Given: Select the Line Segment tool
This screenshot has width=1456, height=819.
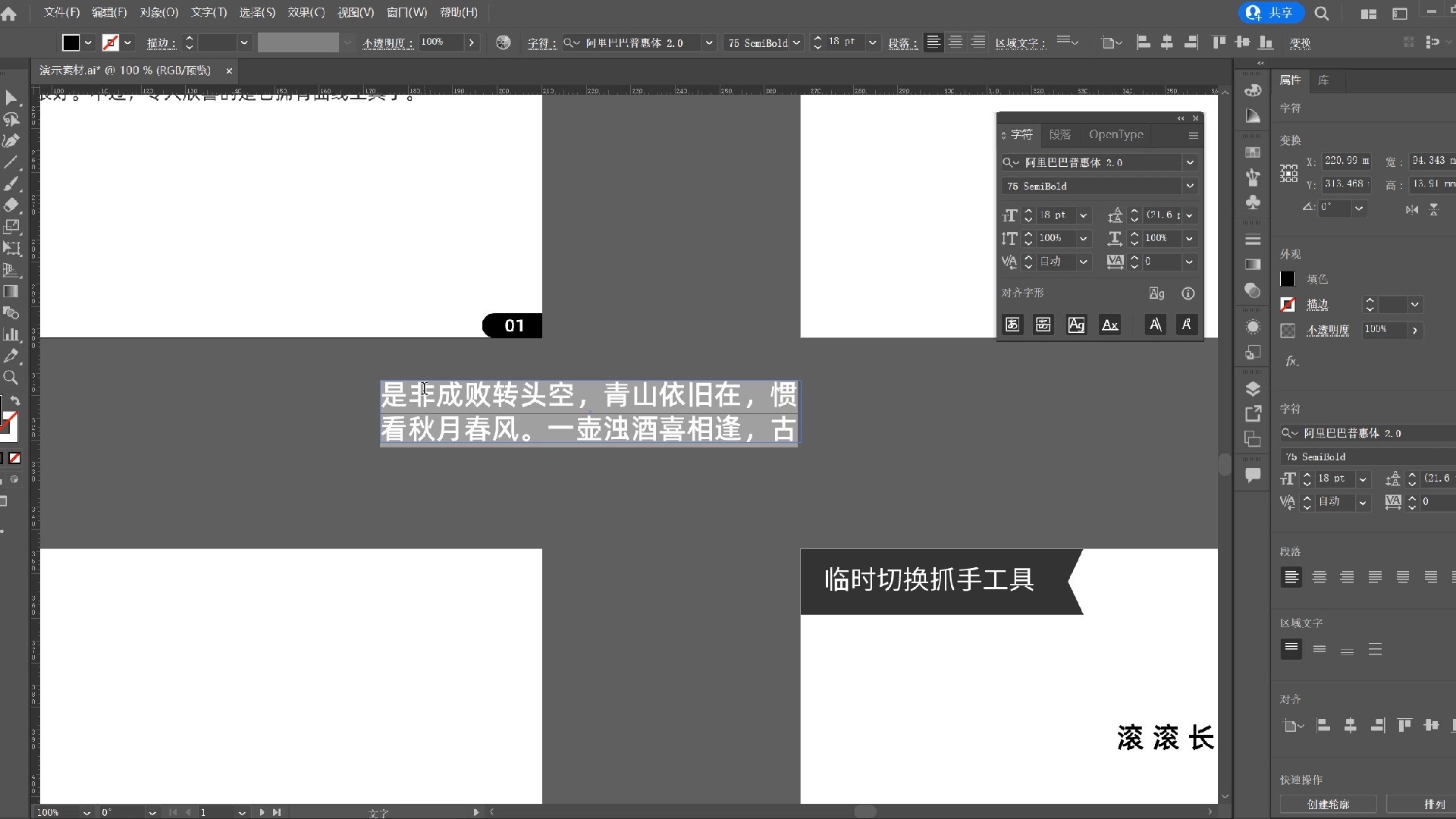Looking at the screenshot, I should 12,162.
